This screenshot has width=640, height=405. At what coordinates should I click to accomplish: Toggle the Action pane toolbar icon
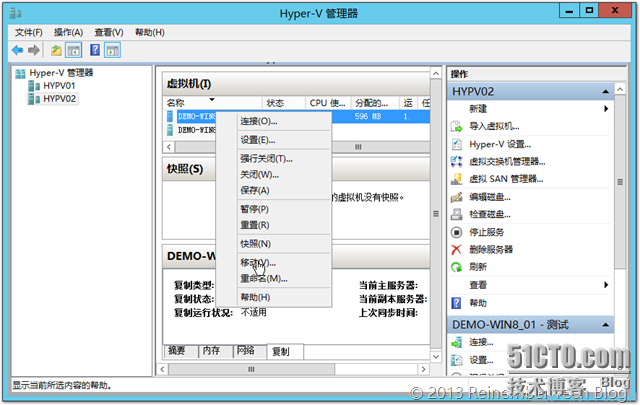(112, 51)
